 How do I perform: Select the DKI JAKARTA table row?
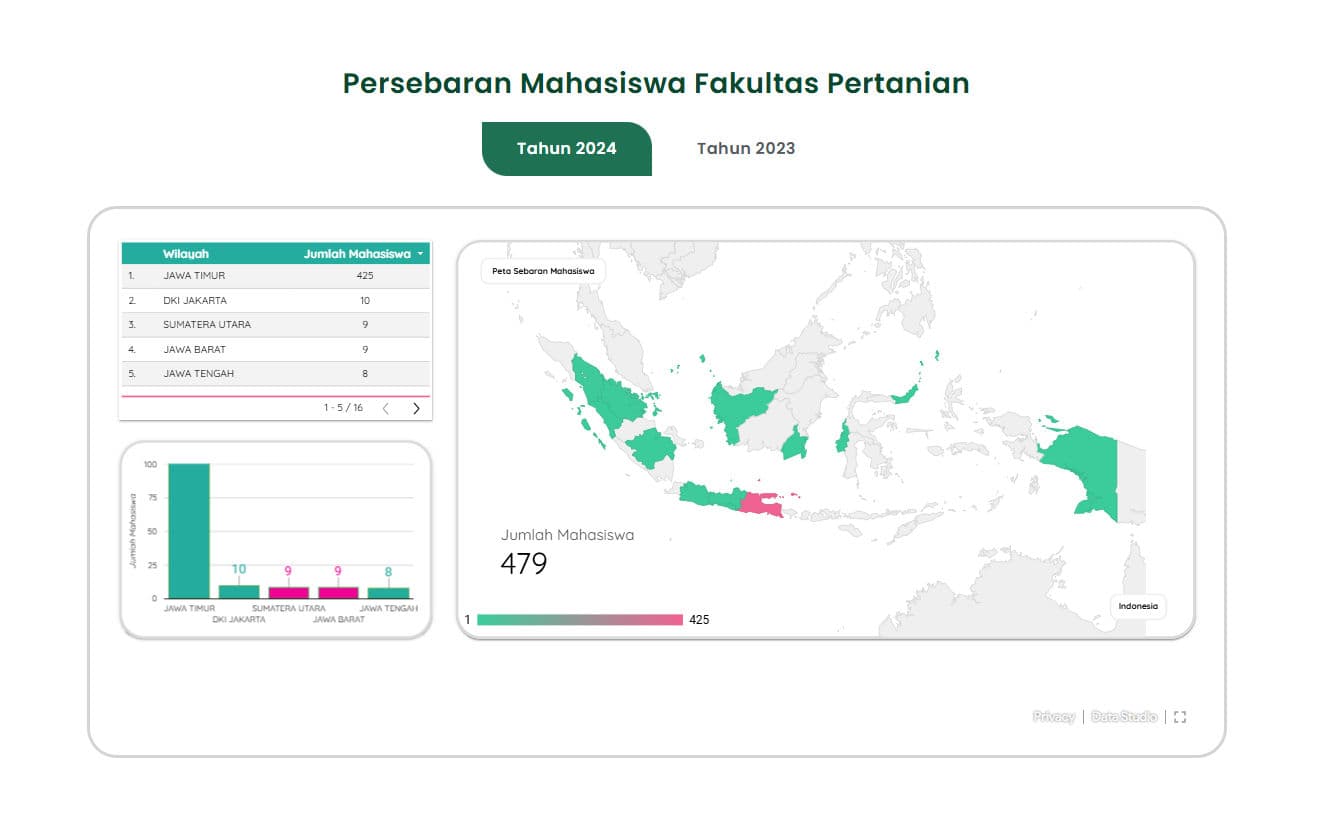(275, 301)
